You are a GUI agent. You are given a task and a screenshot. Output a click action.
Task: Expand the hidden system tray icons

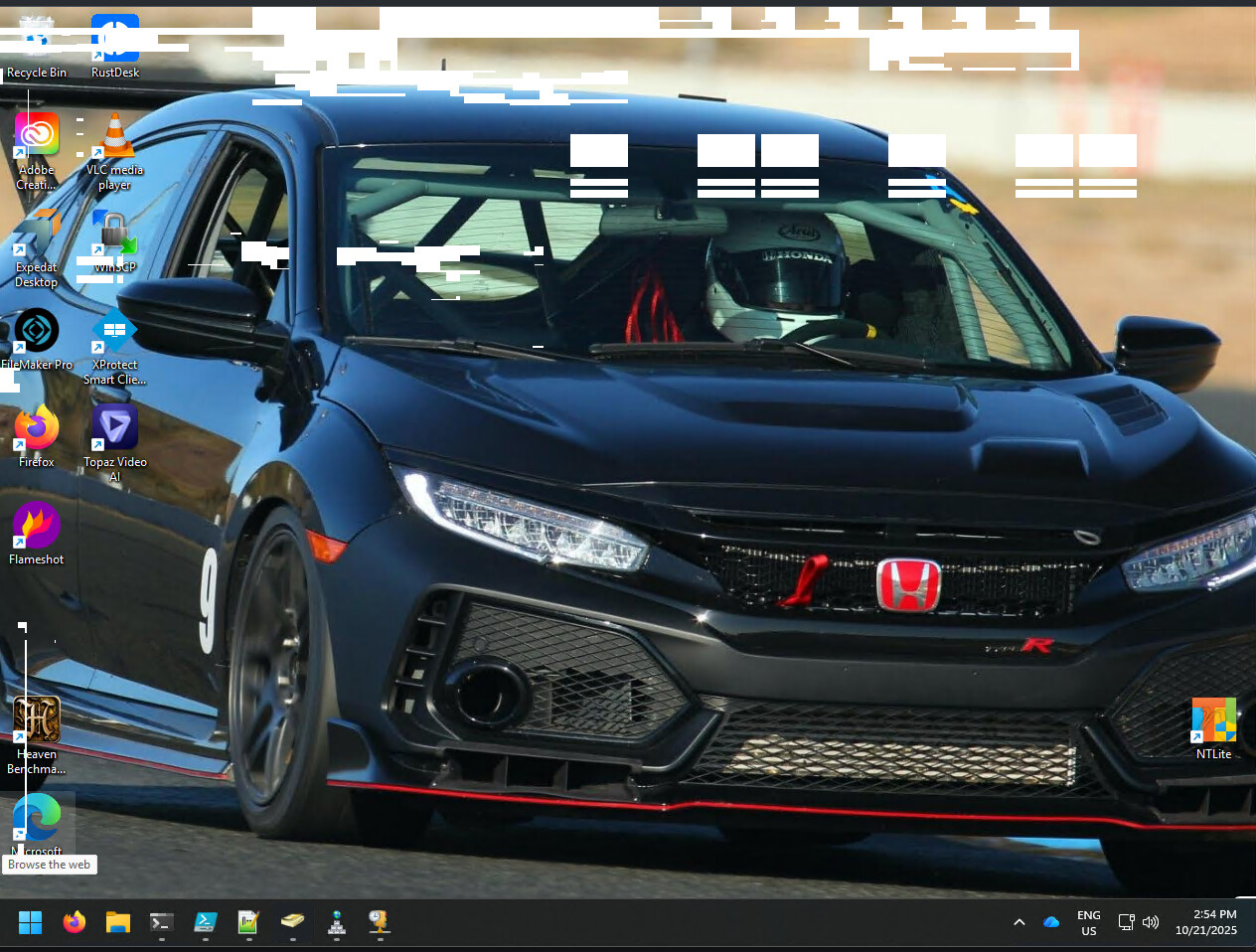[1019, 922]
